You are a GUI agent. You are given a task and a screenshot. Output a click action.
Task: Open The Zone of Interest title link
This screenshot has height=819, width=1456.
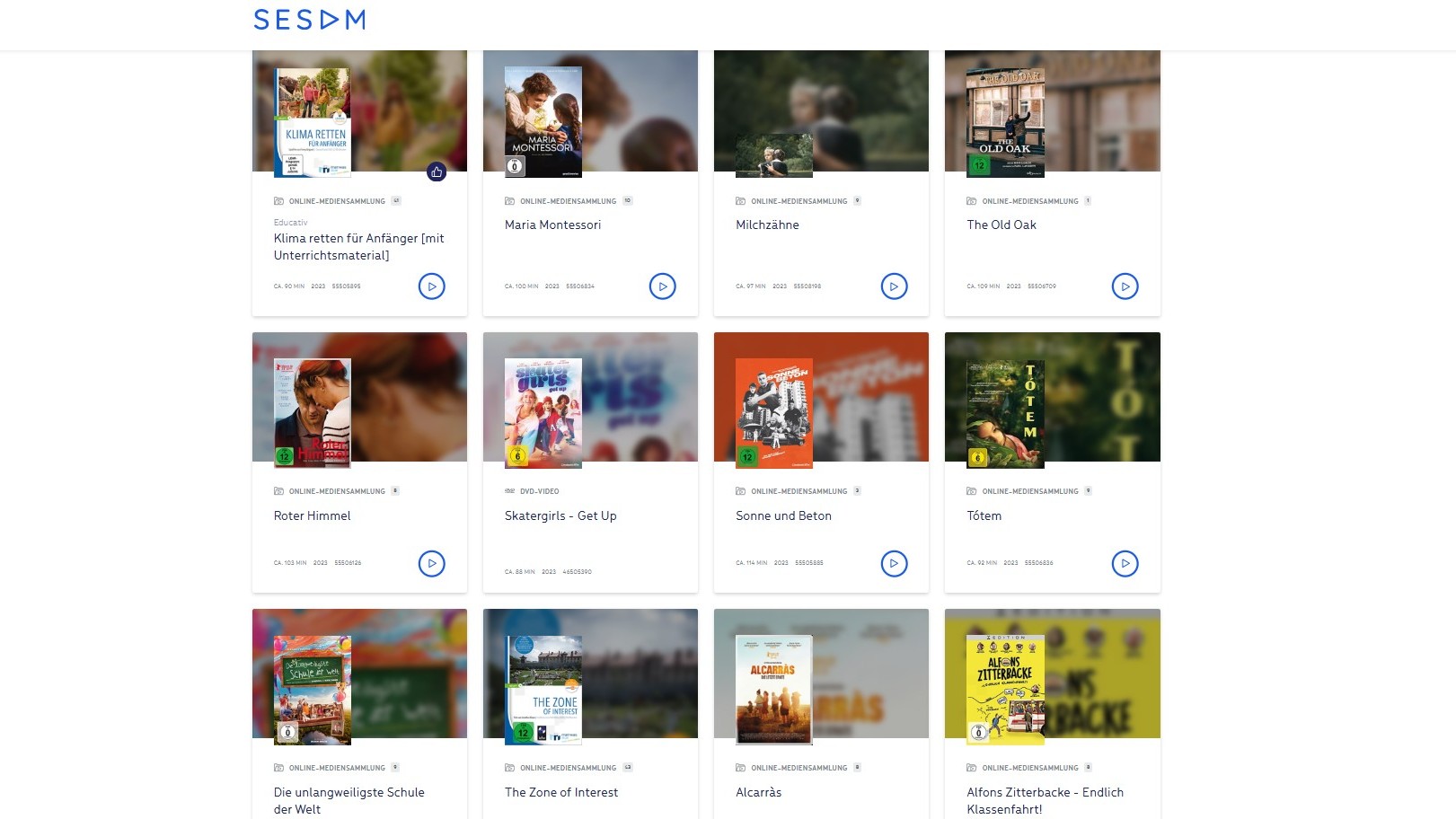click(x=561, y=793)
